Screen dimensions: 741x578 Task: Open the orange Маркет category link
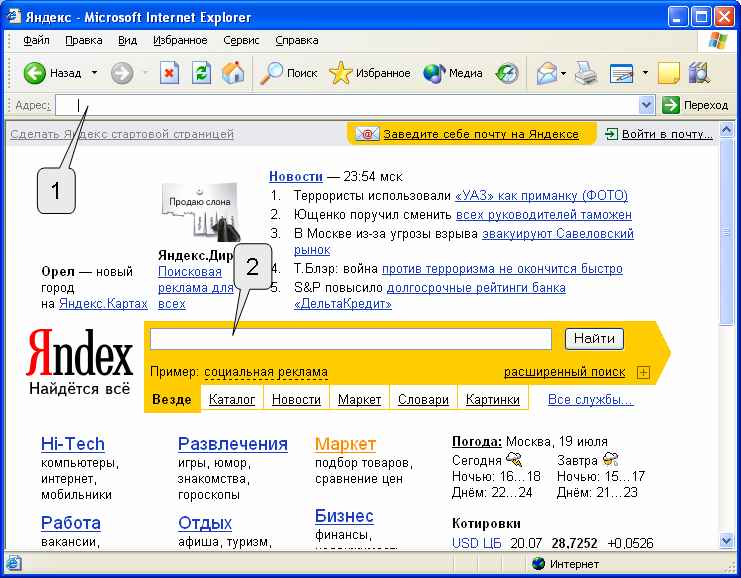pos(345,444)
